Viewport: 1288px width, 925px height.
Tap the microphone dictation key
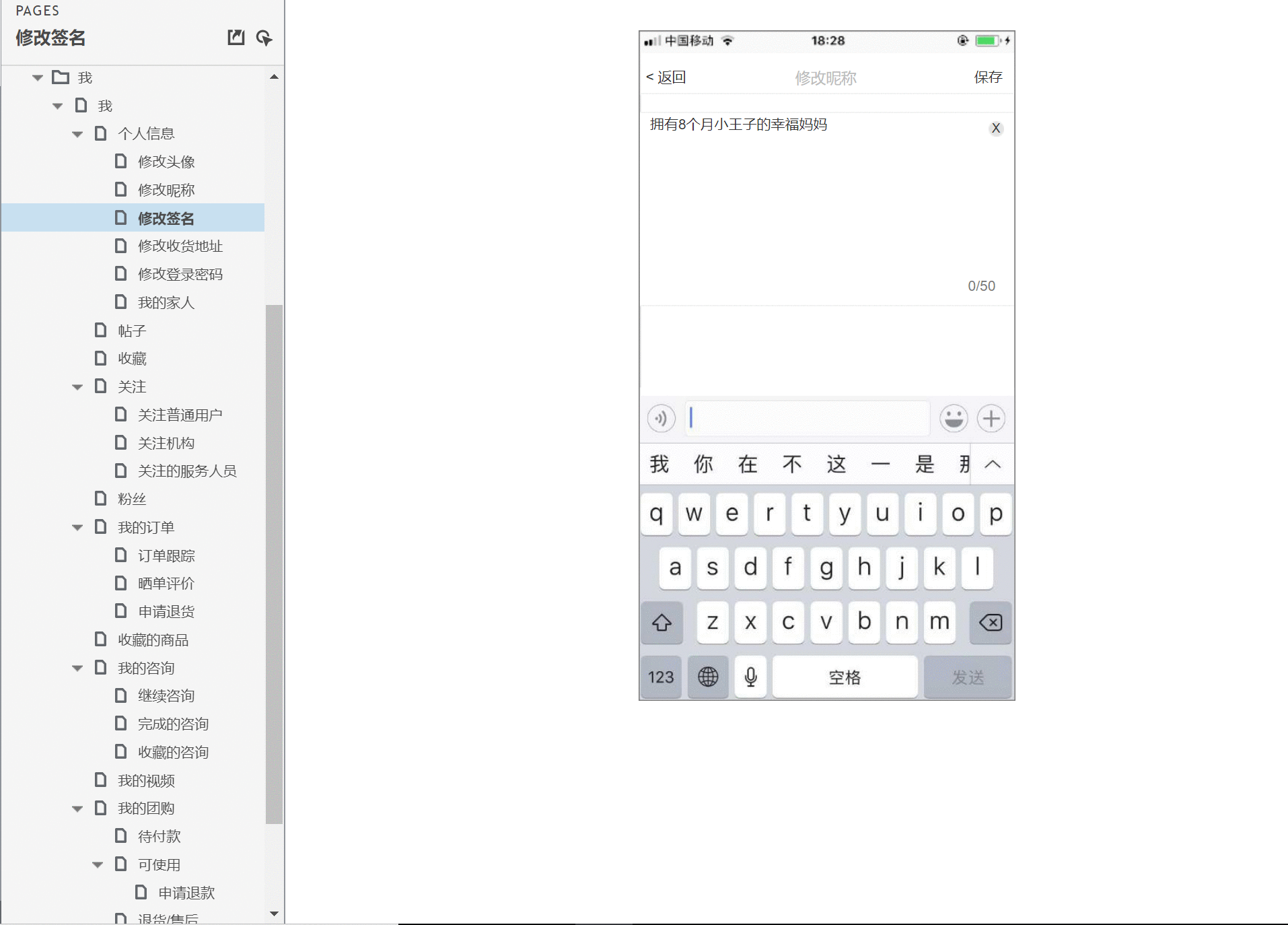coord(750,677)
